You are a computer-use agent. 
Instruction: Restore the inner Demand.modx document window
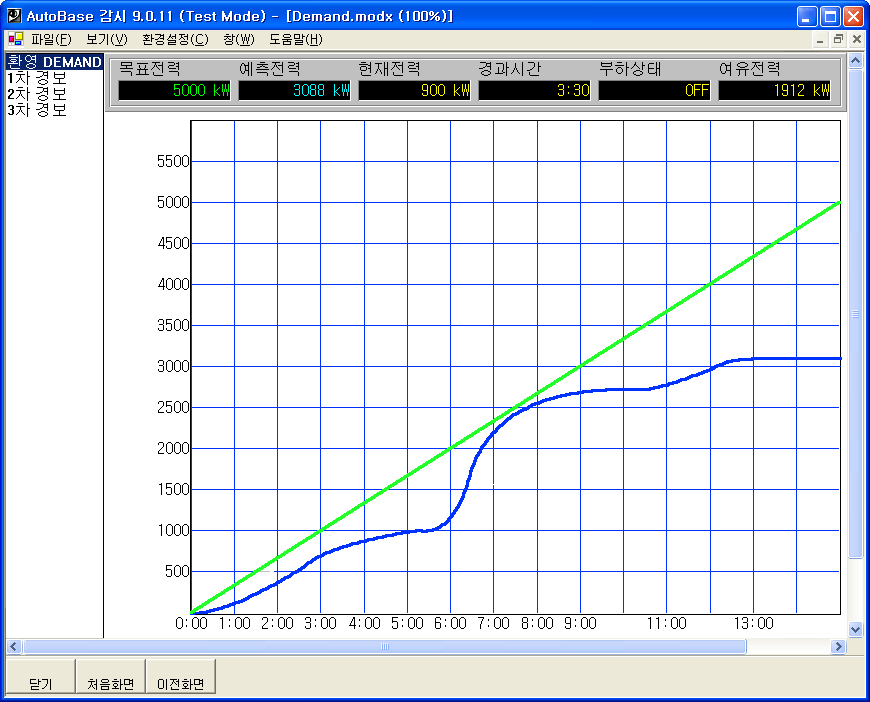click(x=838, y=40)
